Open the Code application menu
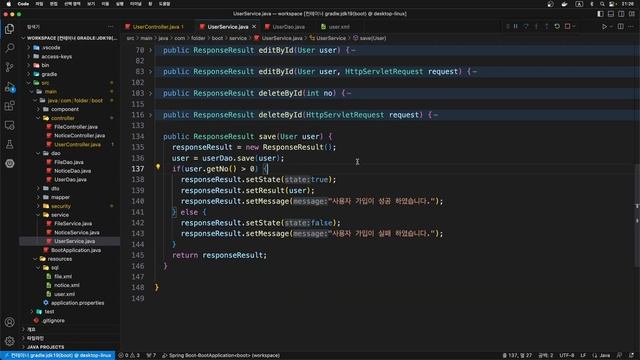 [23, 4]
